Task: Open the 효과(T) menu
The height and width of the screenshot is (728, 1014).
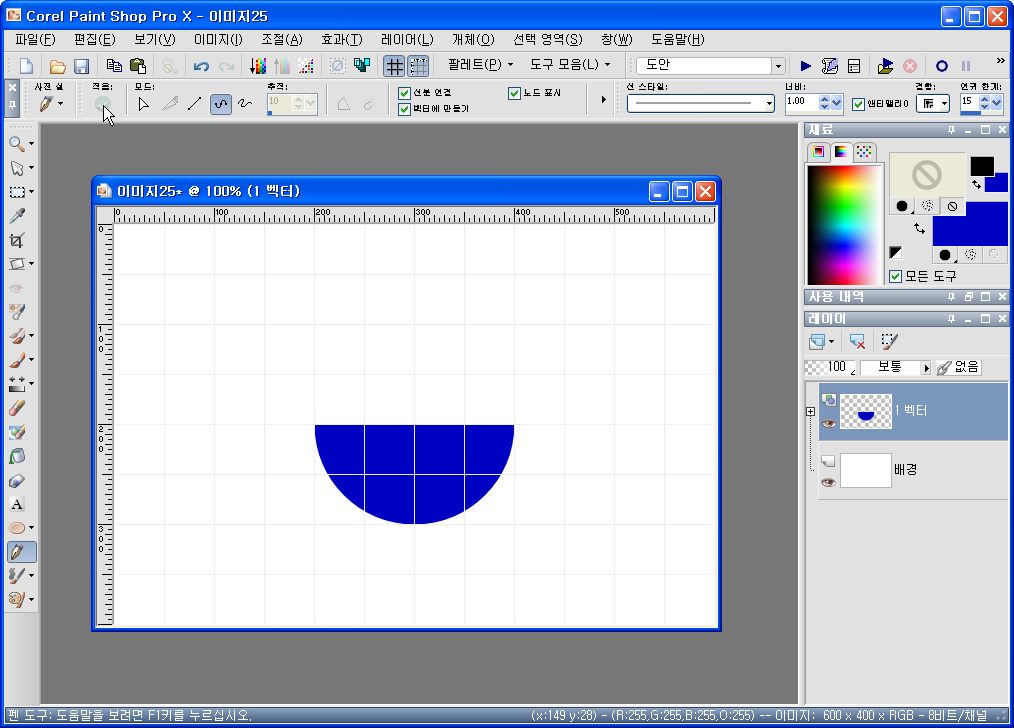Action: click(341, 39)
